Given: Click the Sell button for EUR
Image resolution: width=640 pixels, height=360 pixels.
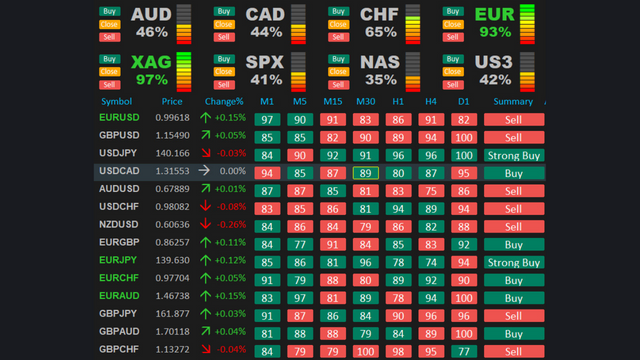Looking at the screenshot, I should [453, 37].
